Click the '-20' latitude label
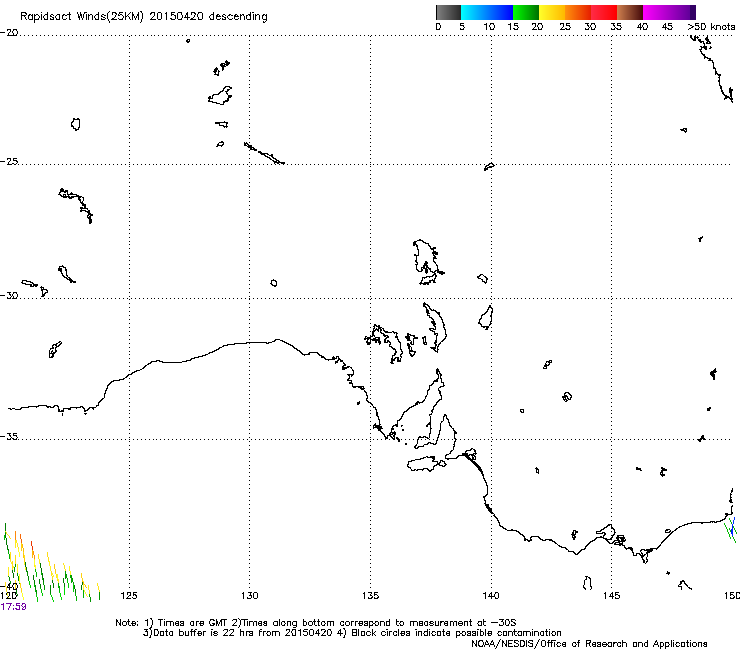The image size is (740, 650). (x=9, y=33)
